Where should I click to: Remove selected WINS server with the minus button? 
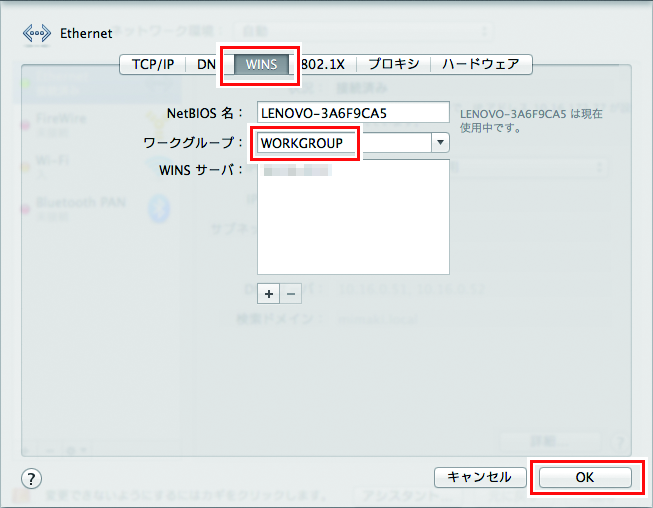coord(290,293)
